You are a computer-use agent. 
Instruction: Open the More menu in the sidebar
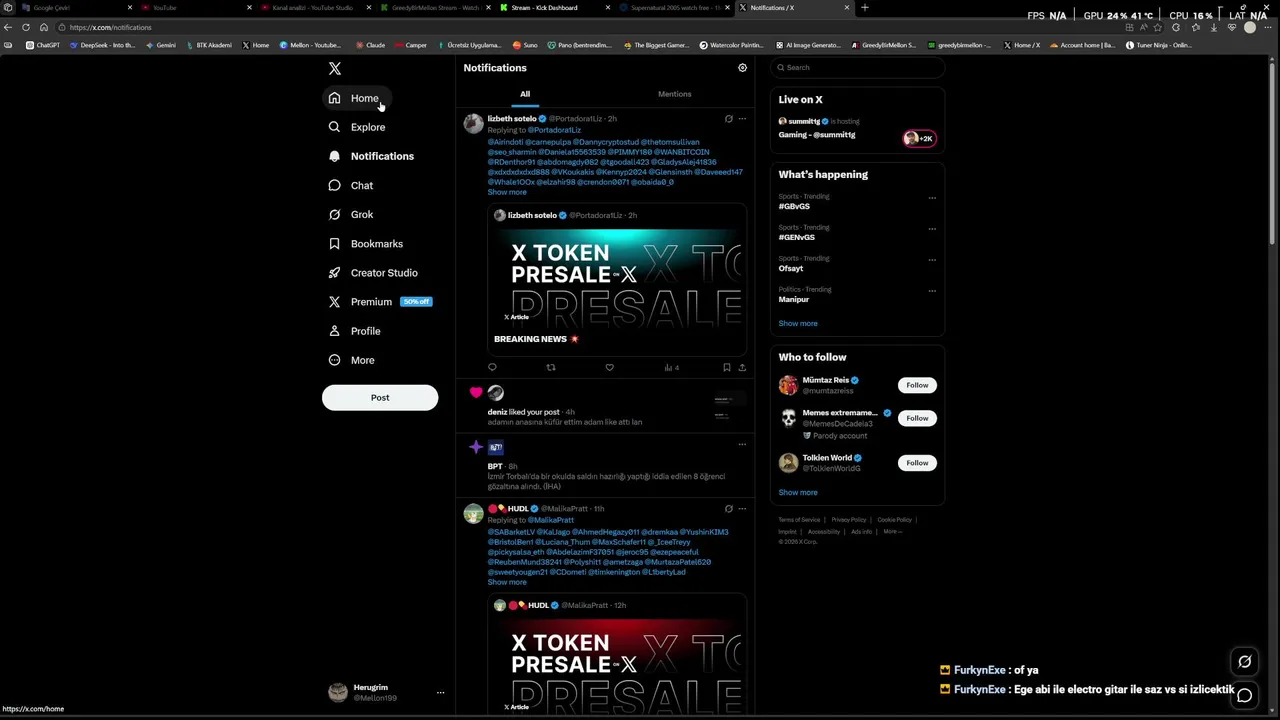352,360
